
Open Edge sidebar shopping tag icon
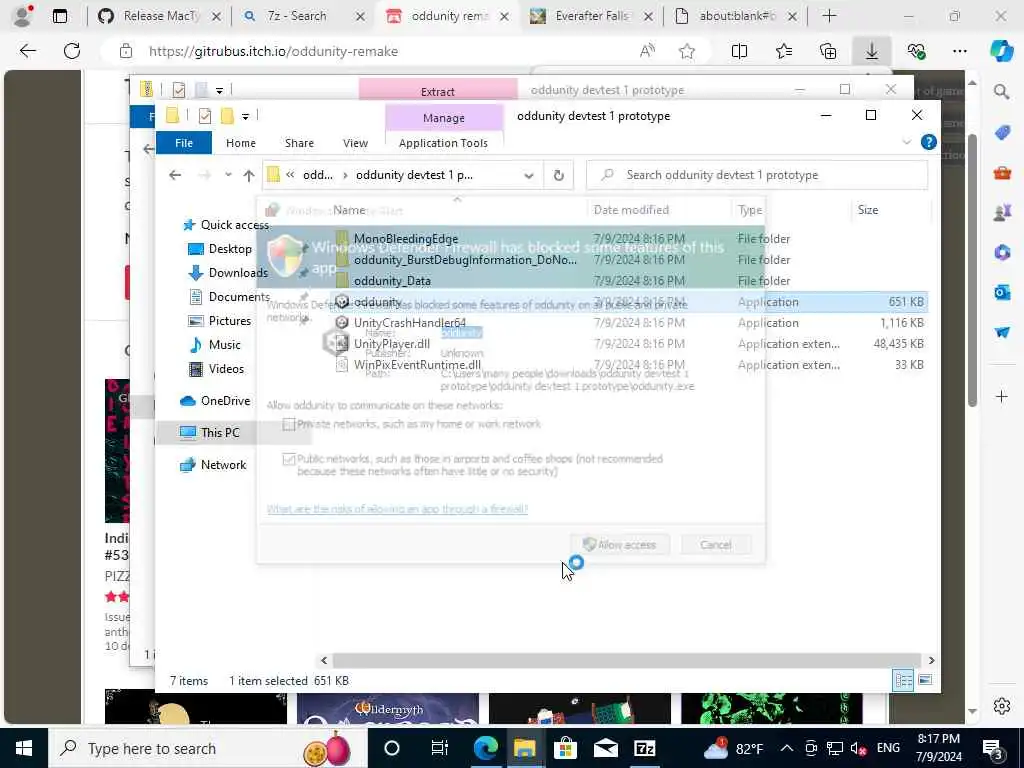[1002, 132]
